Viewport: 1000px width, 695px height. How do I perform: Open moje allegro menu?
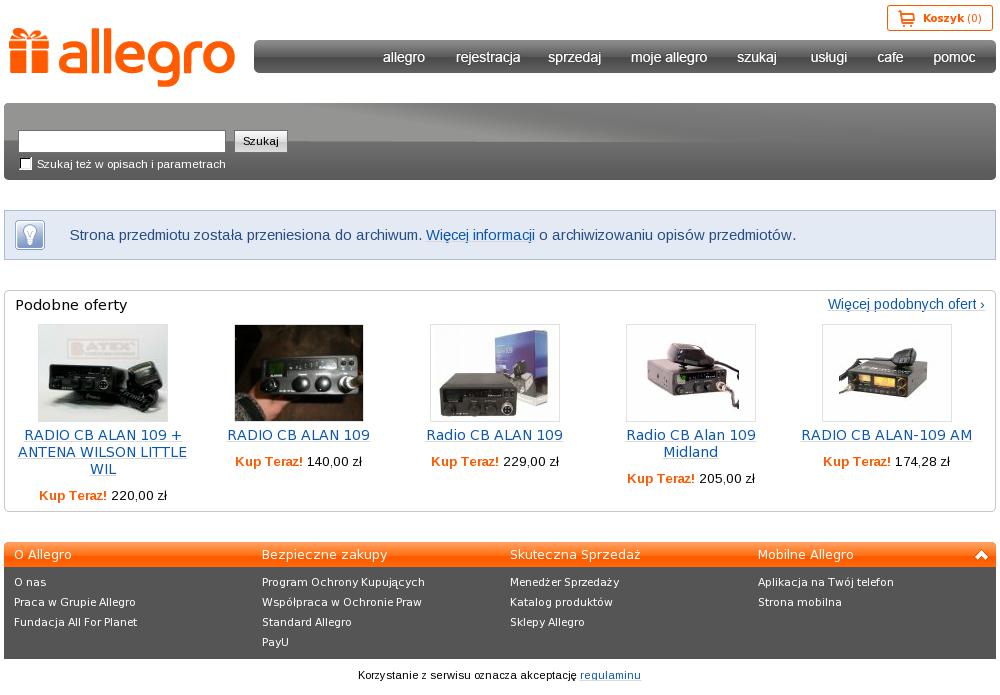point(669,57)
